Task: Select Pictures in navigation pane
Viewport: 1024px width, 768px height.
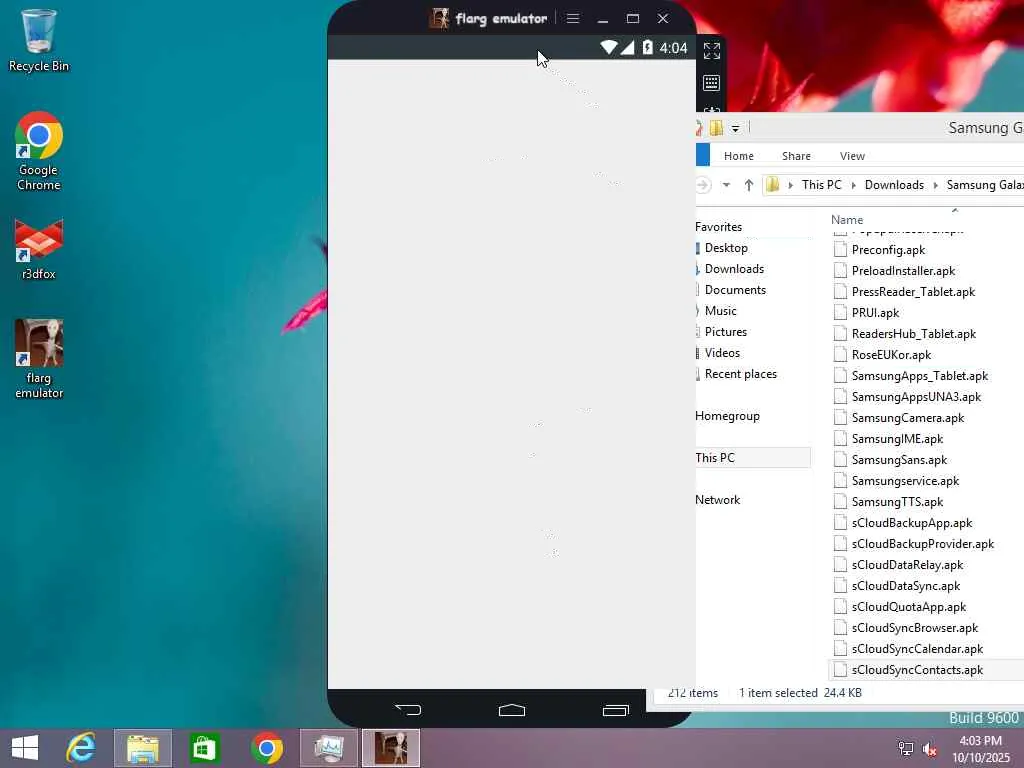Action: click(726, 332)
